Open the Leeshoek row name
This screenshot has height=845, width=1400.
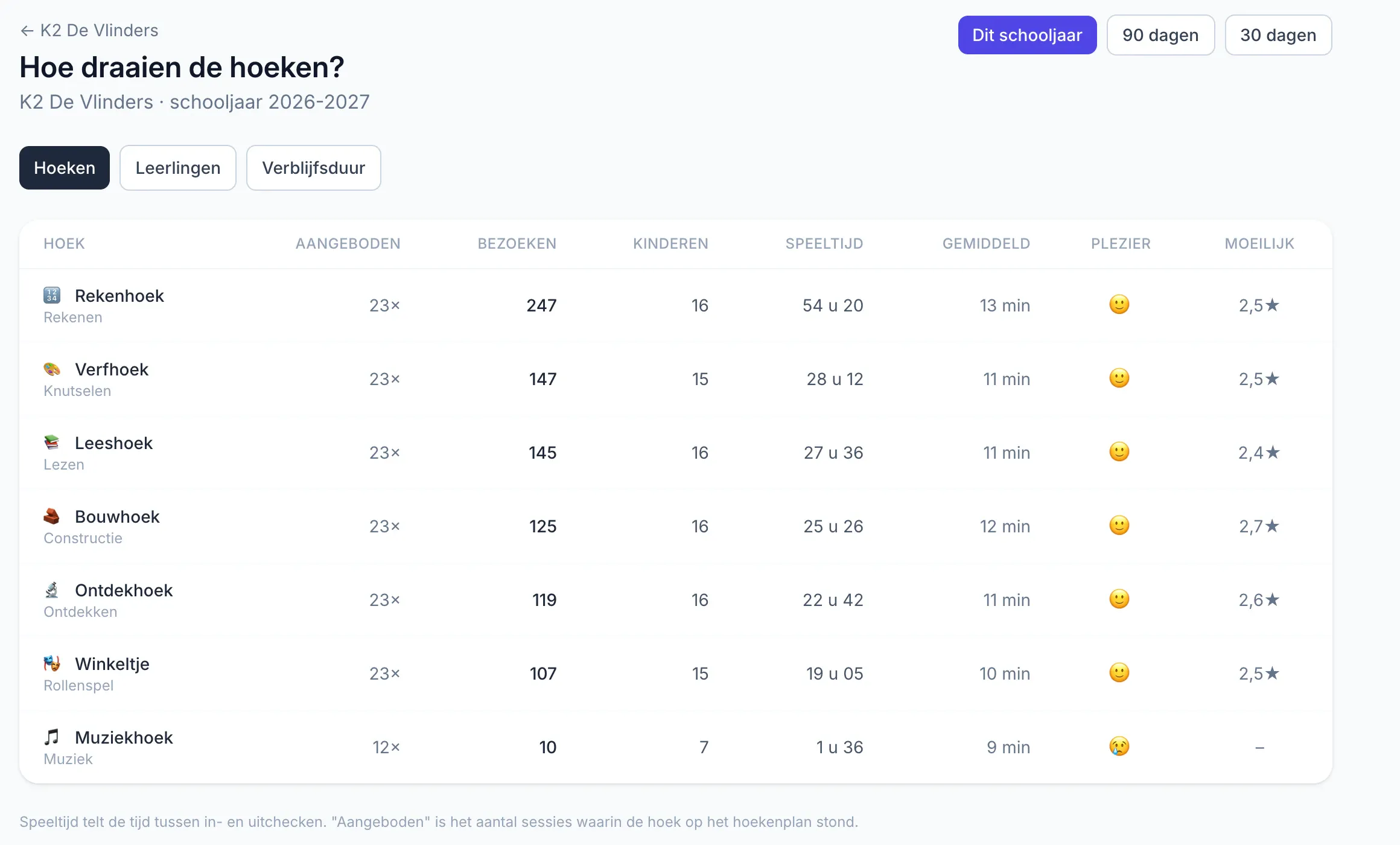(113, 443)
